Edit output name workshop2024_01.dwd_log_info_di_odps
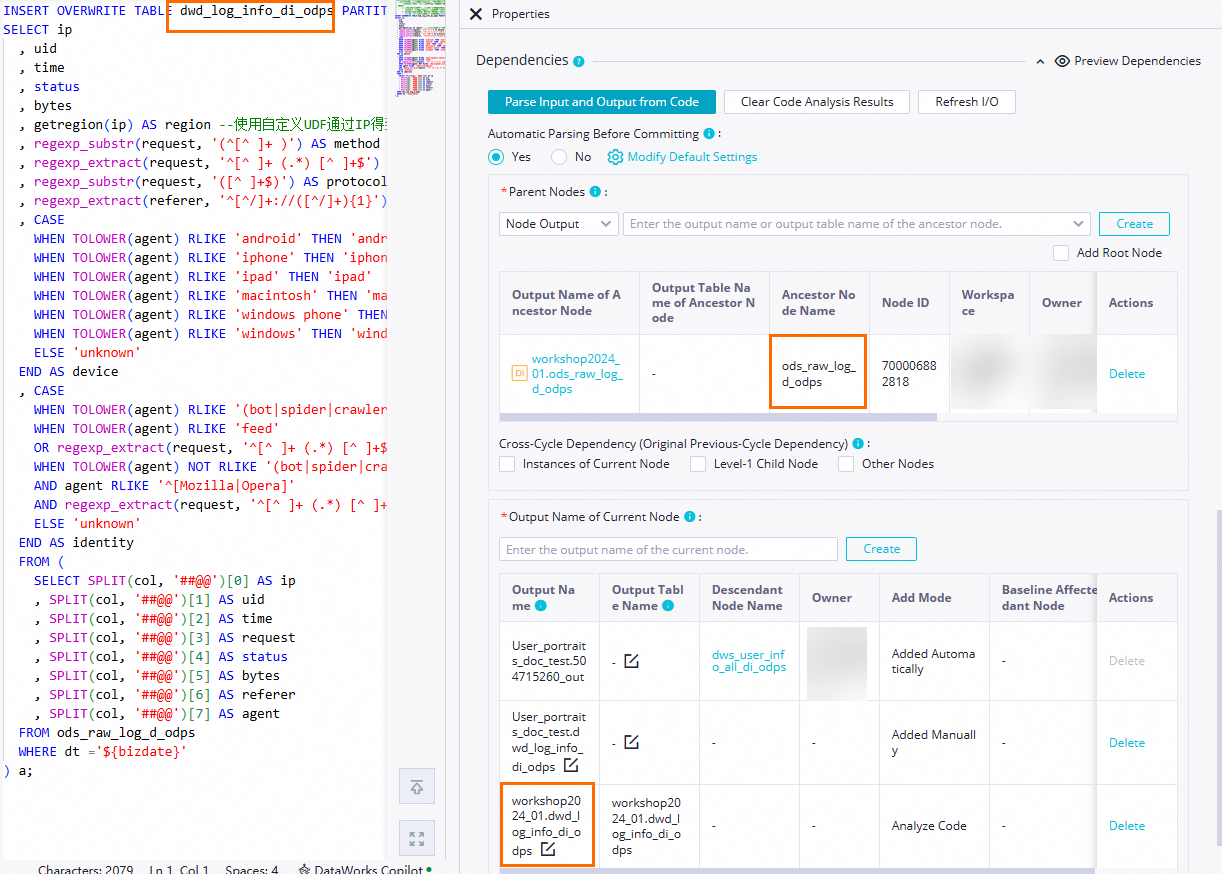 (548, 849)
